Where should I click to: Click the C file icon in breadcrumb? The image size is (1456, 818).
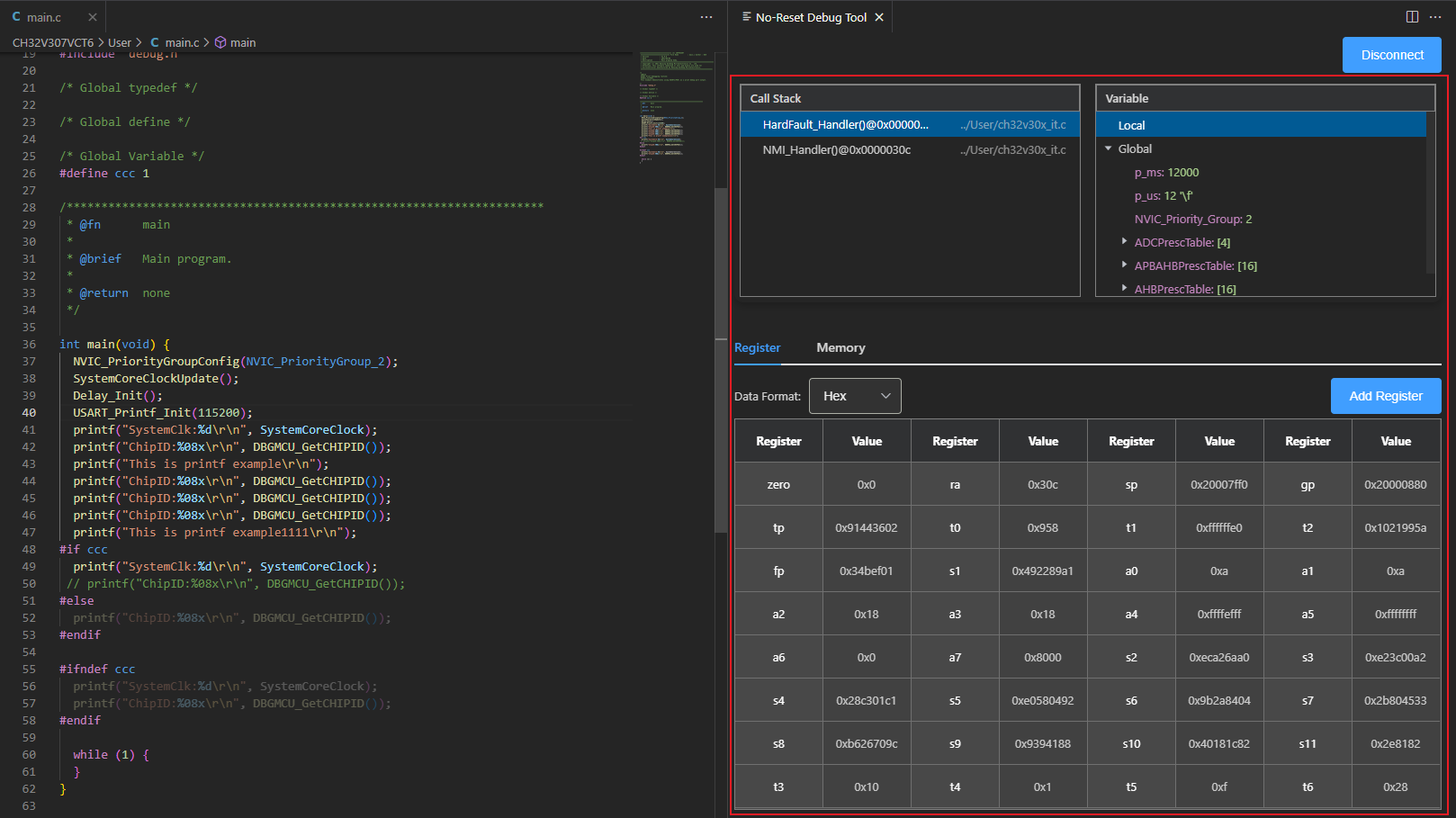155,42
